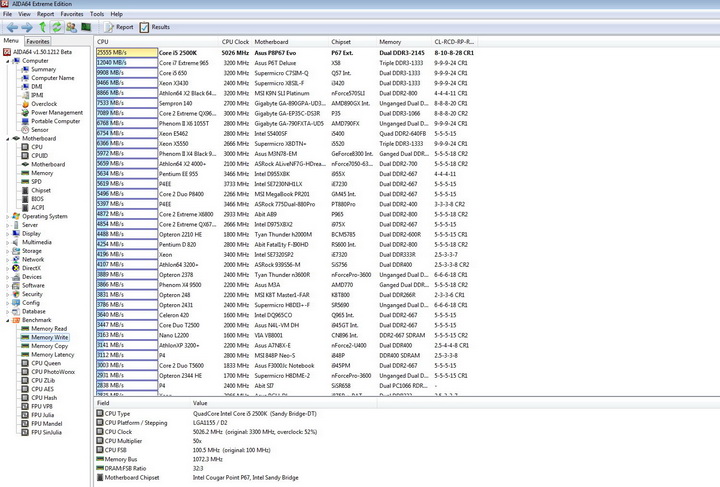Open the Power Management icon
Screen dimensions: 720x487
(25, 112)
